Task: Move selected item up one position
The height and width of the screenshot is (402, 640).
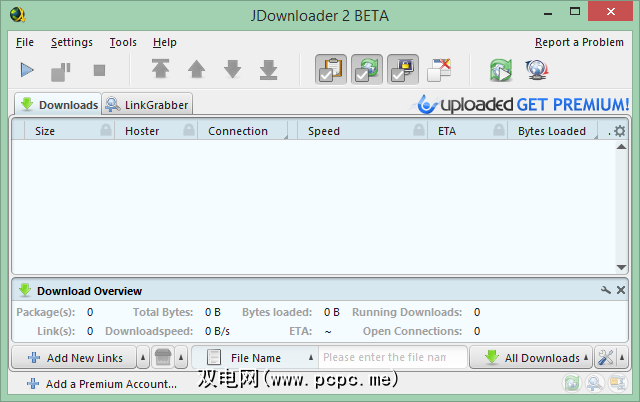Action: [x=196, y=69]
